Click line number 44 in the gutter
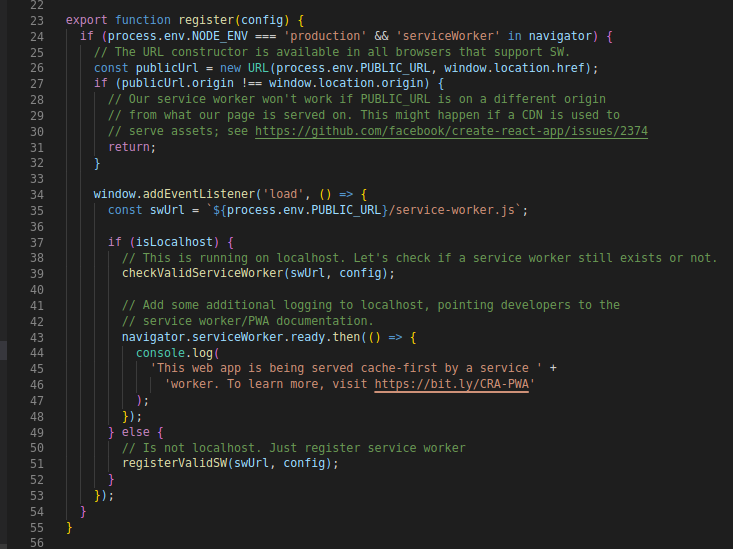 coord(37,353)
